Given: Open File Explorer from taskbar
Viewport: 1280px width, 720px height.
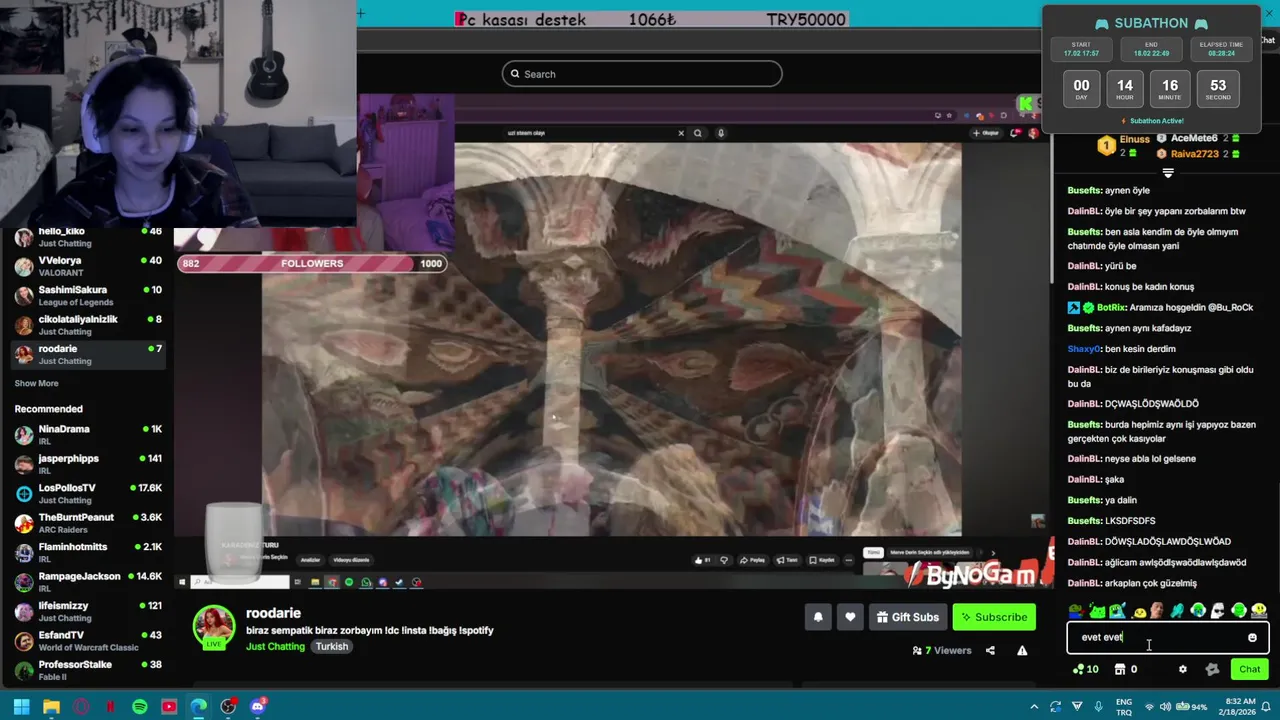Looking at the screenshot, I should pos(51,707).
